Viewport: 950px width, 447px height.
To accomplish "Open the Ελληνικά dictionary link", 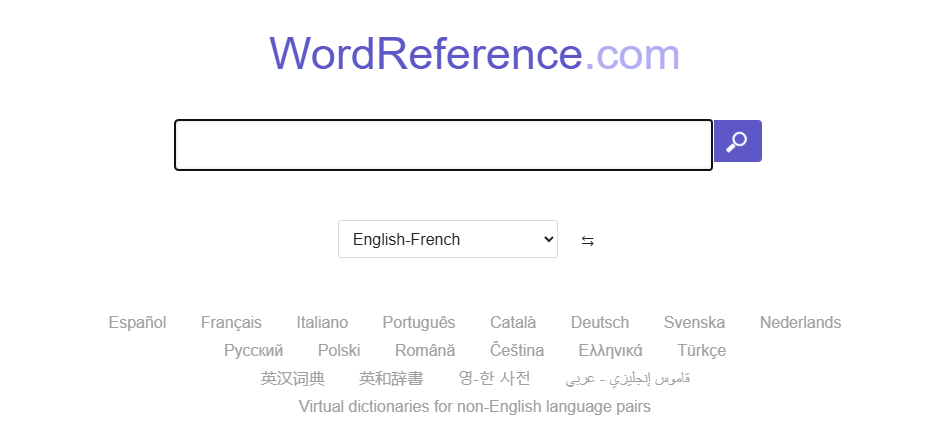I will tap(611, 351).
